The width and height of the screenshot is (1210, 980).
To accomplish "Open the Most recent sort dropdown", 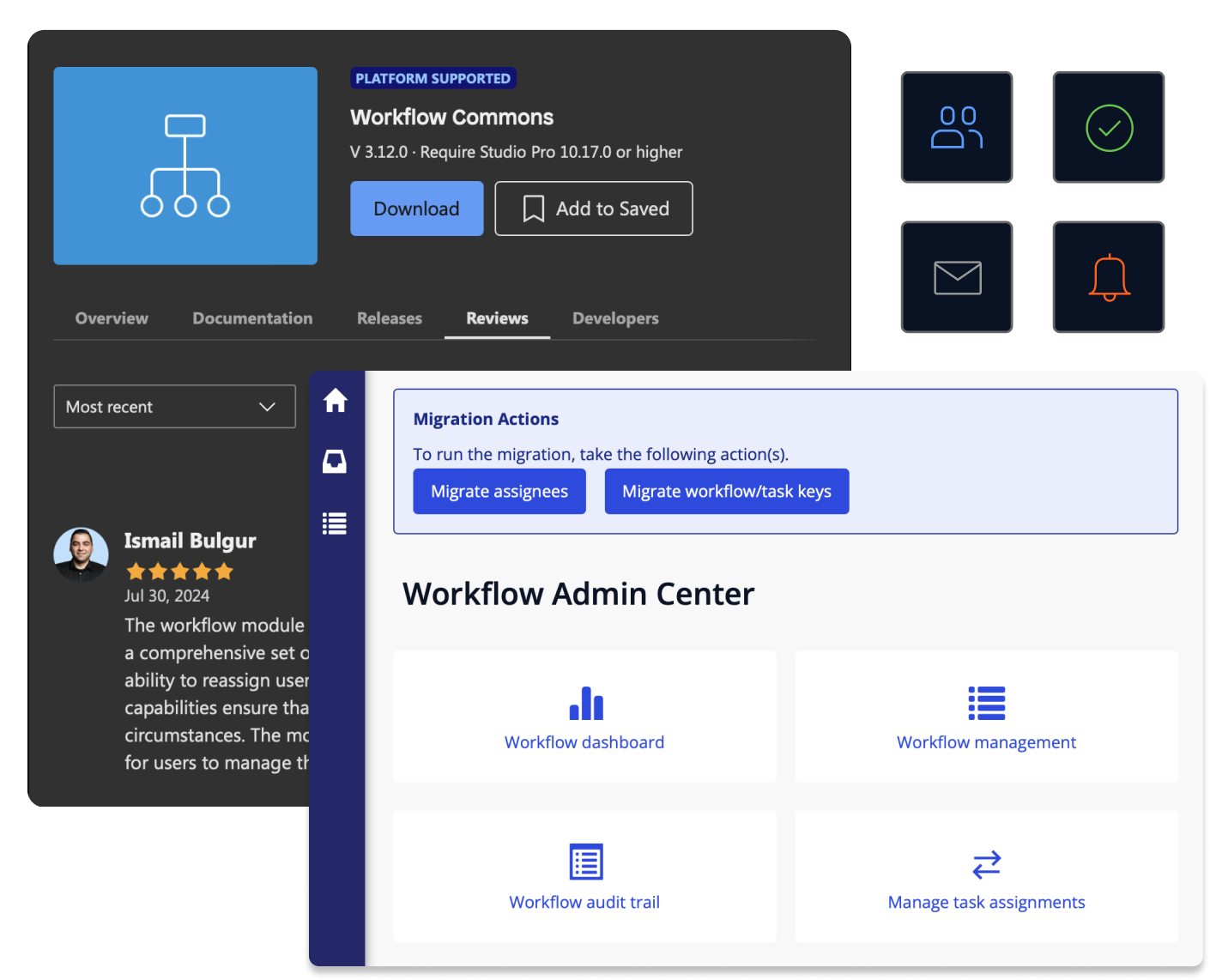I will tap(174, 407).
